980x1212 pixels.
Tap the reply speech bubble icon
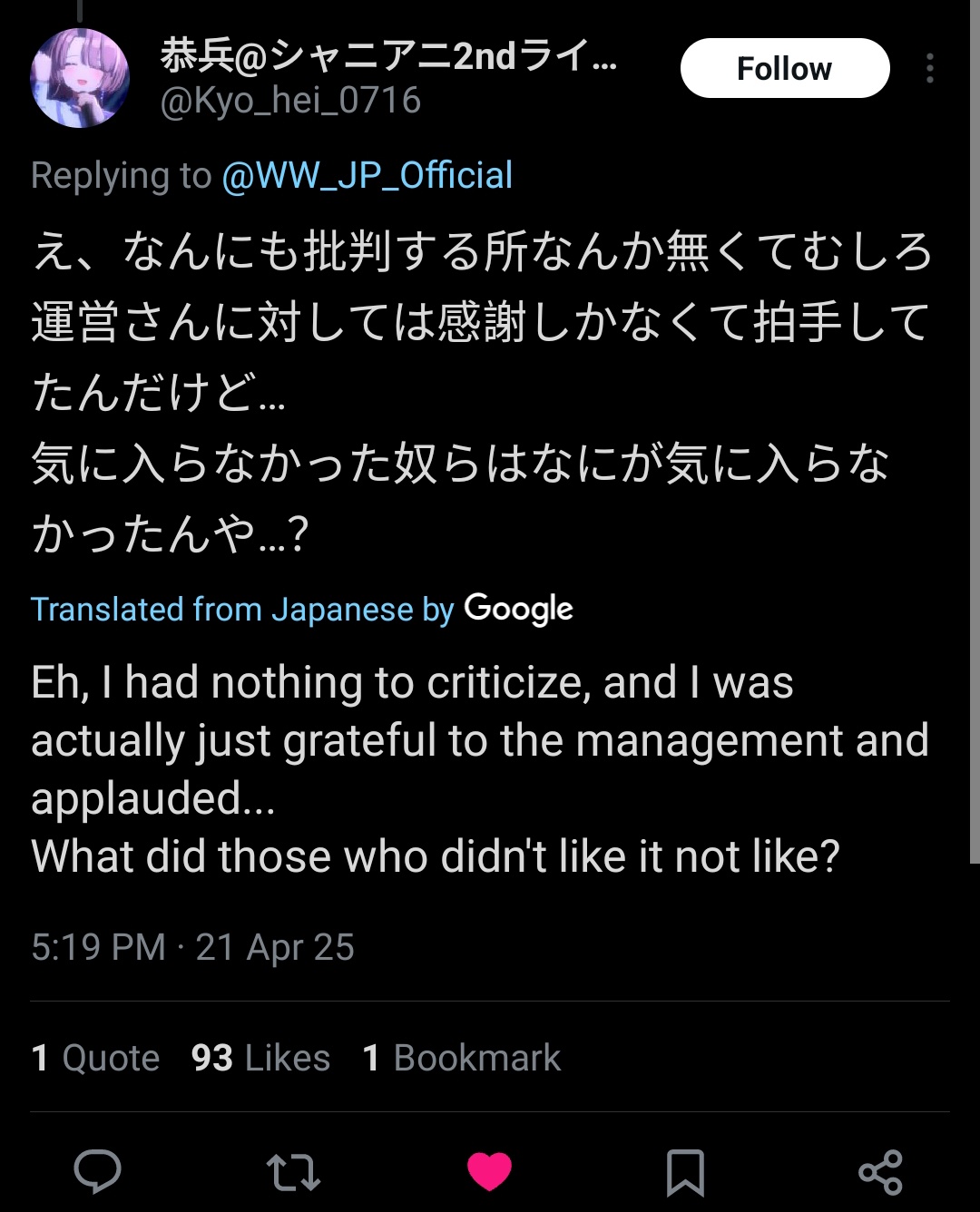[x=97, y=1171]
